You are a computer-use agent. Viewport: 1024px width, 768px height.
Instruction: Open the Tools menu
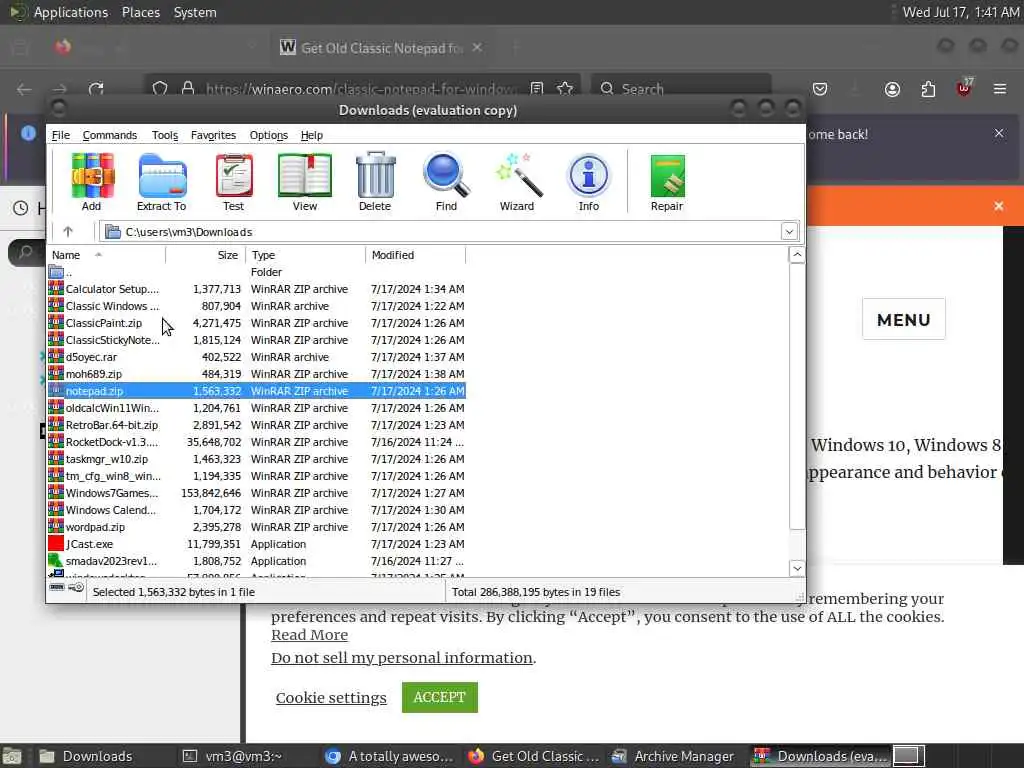point(165,135)
